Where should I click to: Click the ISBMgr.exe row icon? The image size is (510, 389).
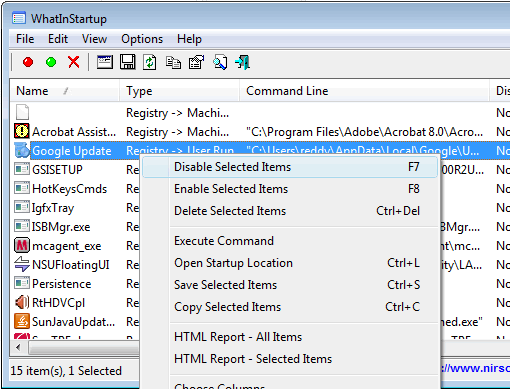pyautogui.click(x=22, y=226)
